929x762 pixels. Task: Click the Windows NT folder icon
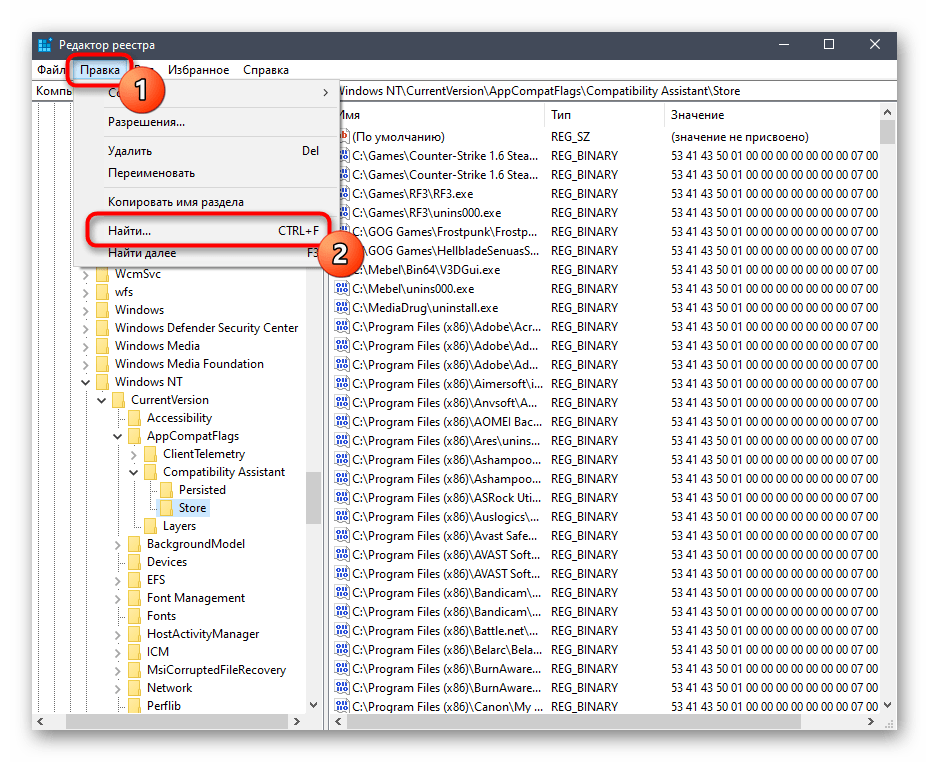tap(103, 382)
